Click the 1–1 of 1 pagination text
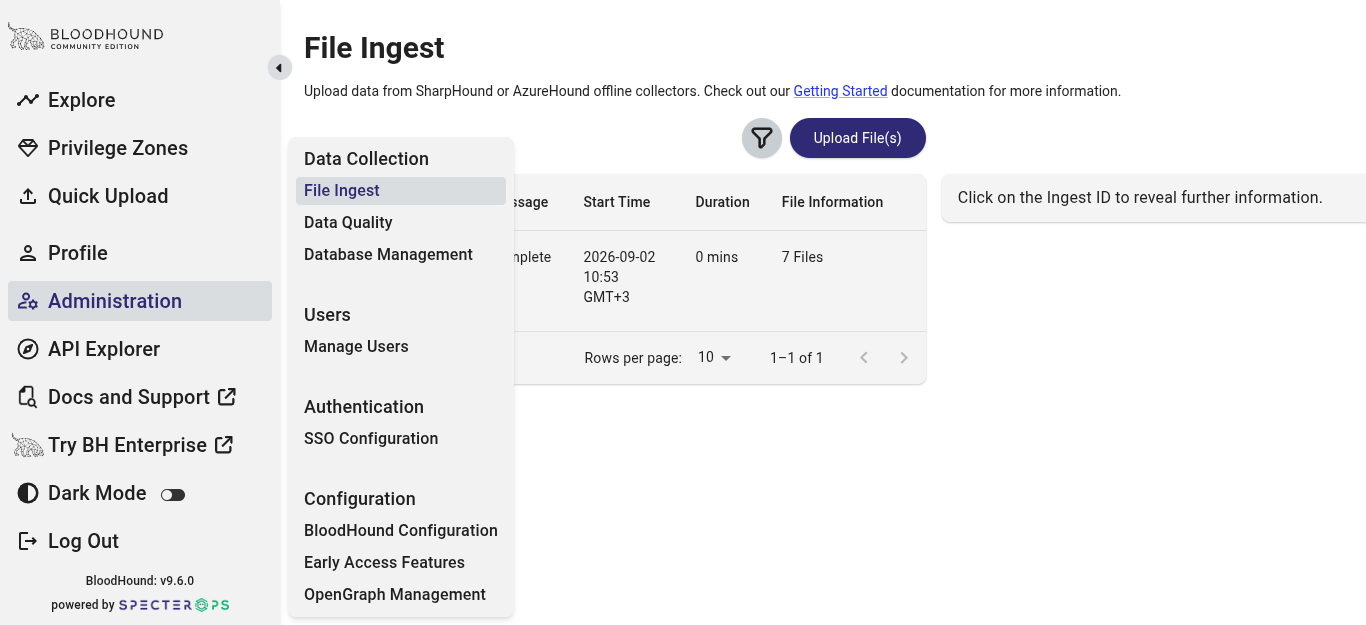The height and width of the screenshot is (625, 1366). 797,358
